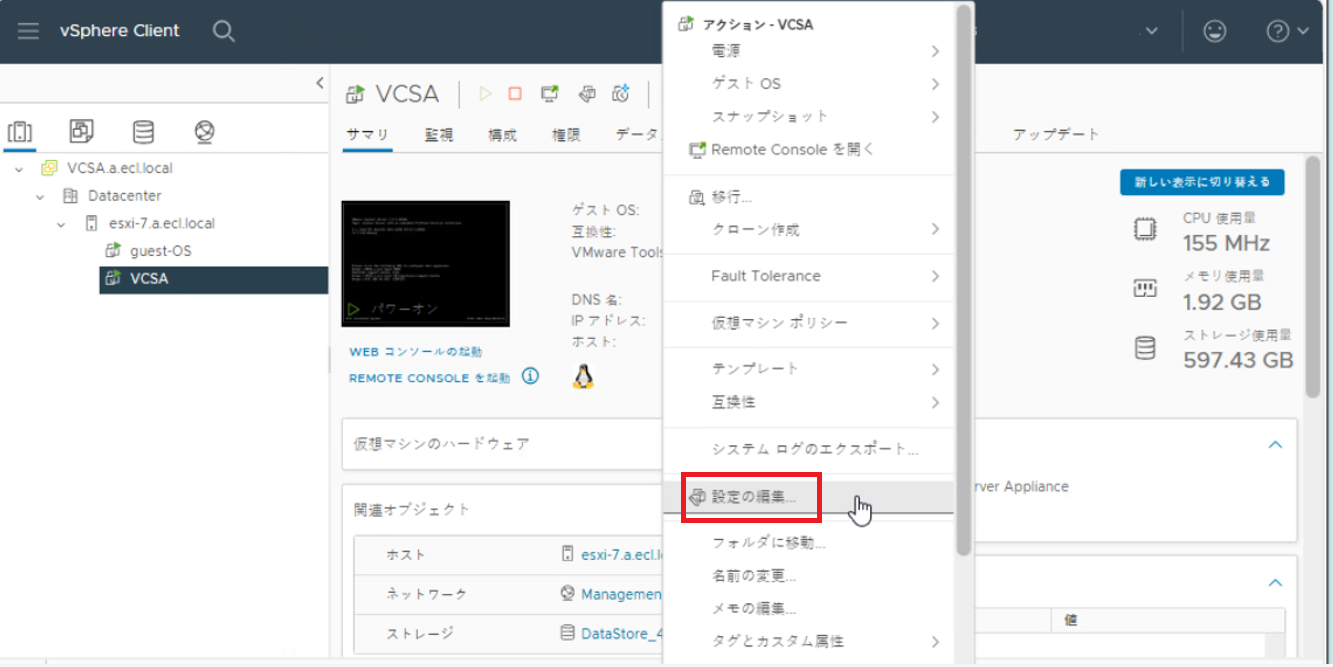The width and height of the screenshot is (1333, 667).
Task: Click WEB コンソールの起動 link
Action: (416, 352)
